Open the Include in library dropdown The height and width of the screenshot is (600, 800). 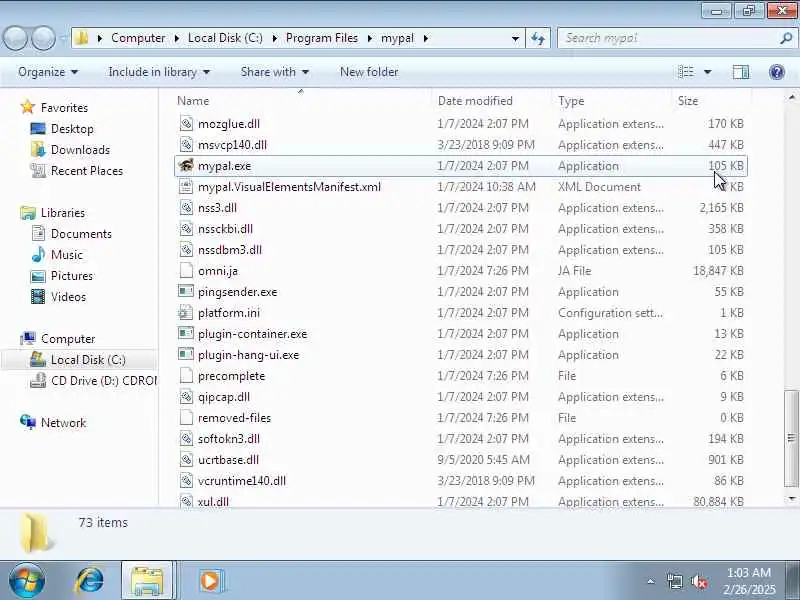point(159,72)
